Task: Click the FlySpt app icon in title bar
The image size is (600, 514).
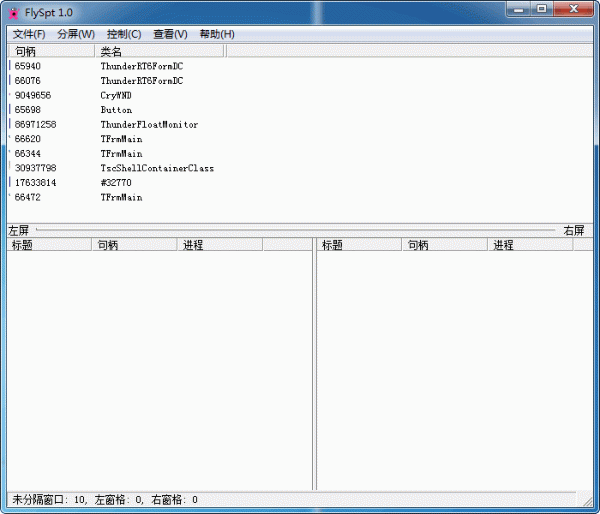Action: click(14, 11)
